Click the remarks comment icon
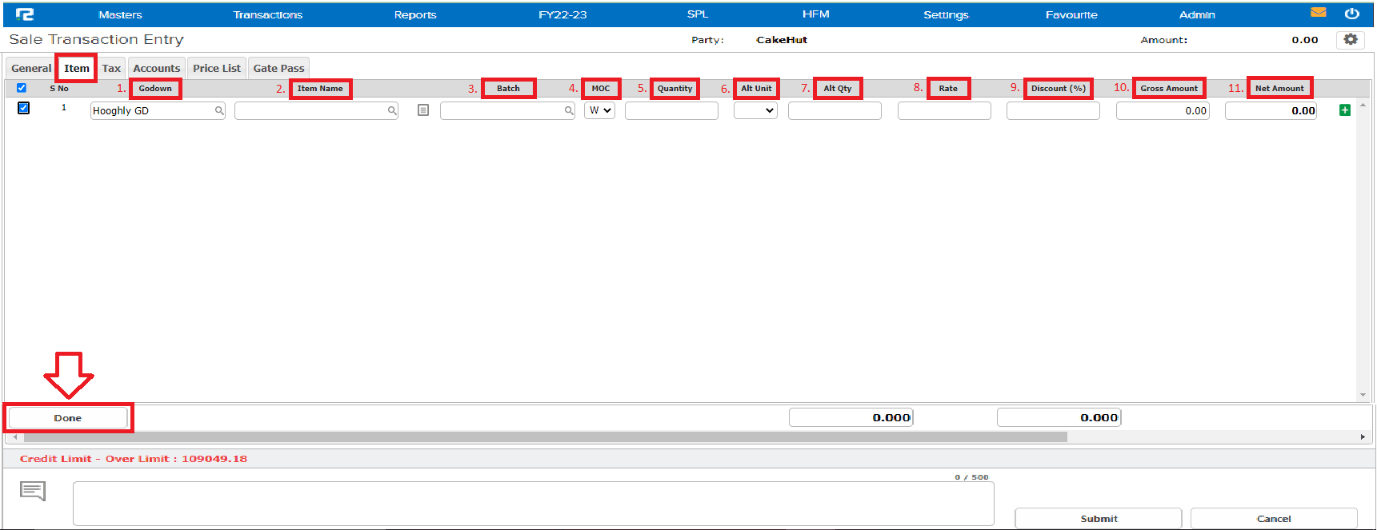 point(33,491)
